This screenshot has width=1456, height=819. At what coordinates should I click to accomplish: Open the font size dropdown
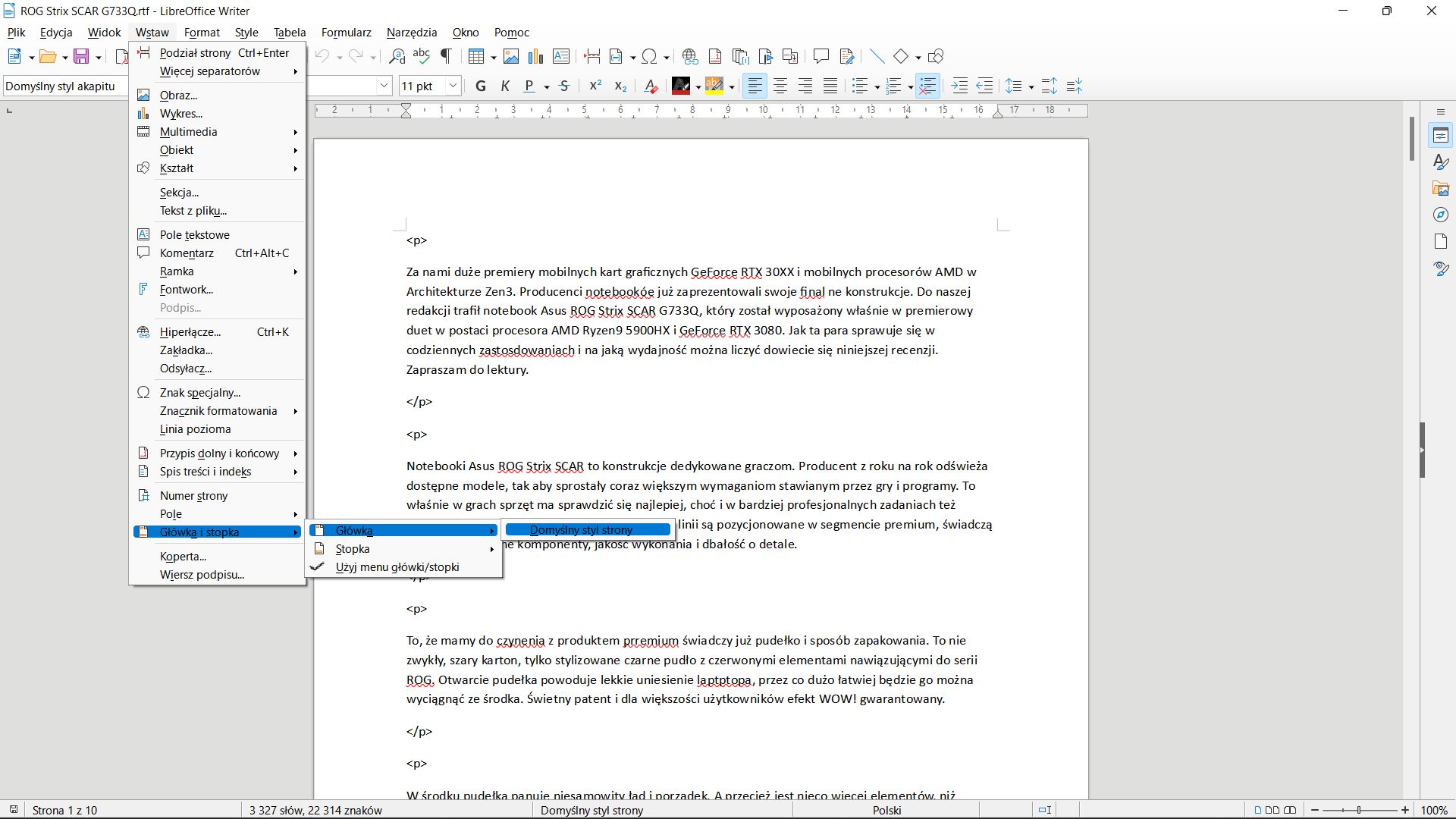click(453, 86)
